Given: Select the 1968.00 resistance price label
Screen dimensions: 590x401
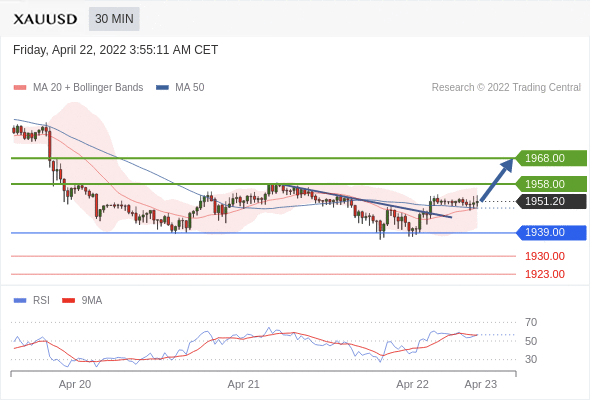Looking at the screenshot, I should (551, 158).
